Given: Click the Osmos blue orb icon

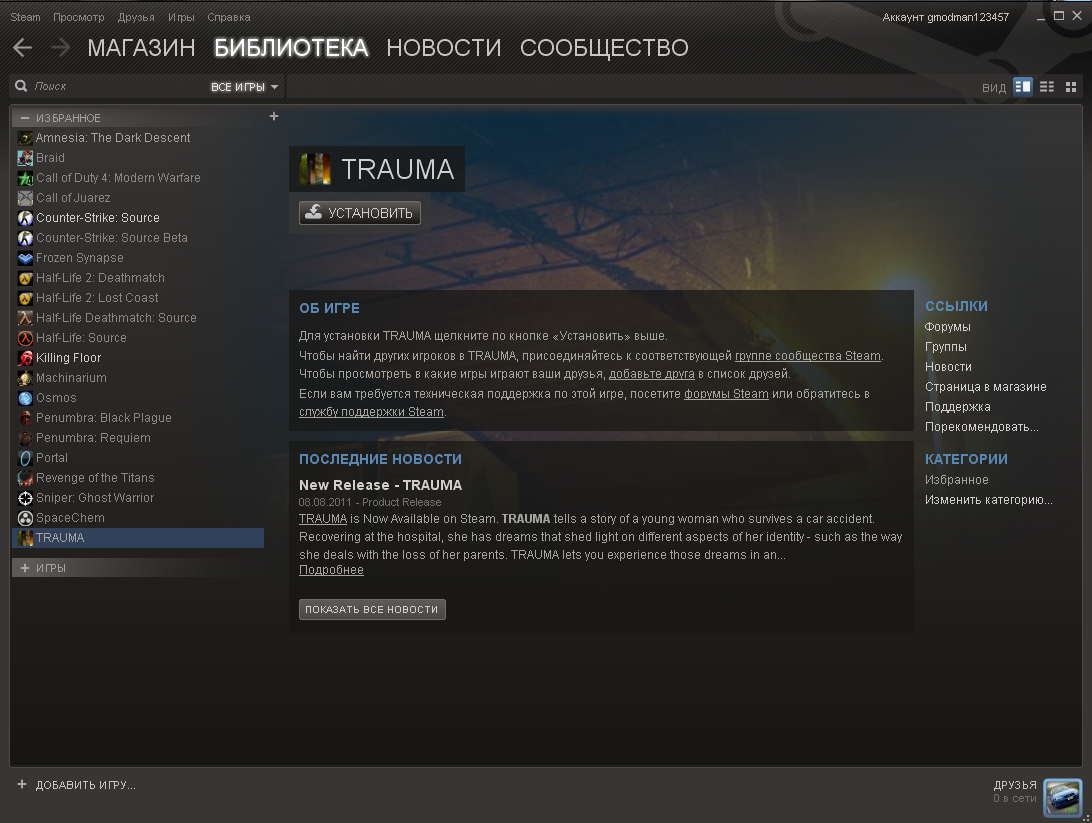Looking at the screenshot, I should (x=25, y=398).
